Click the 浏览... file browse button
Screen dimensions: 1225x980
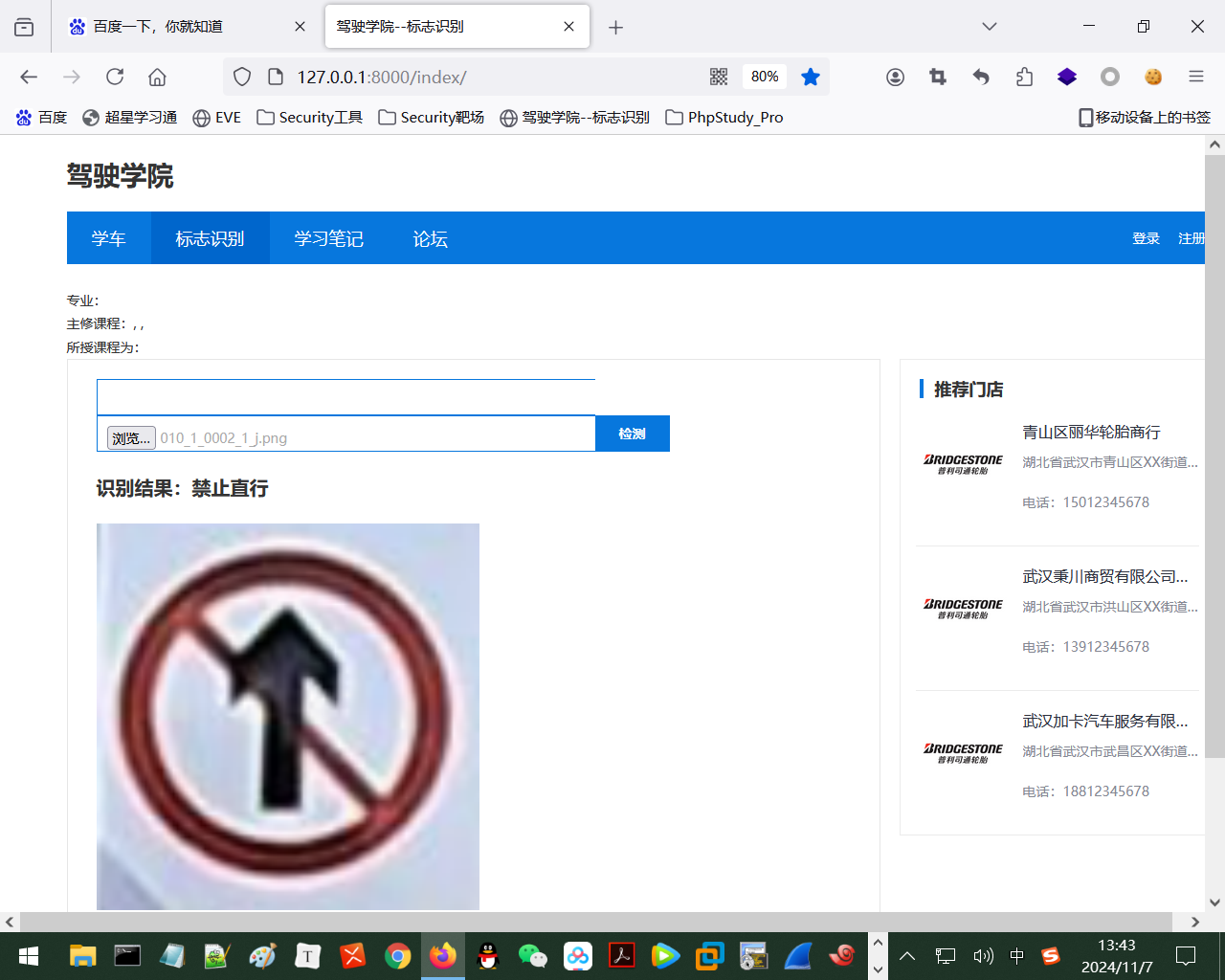pos(131,438)
